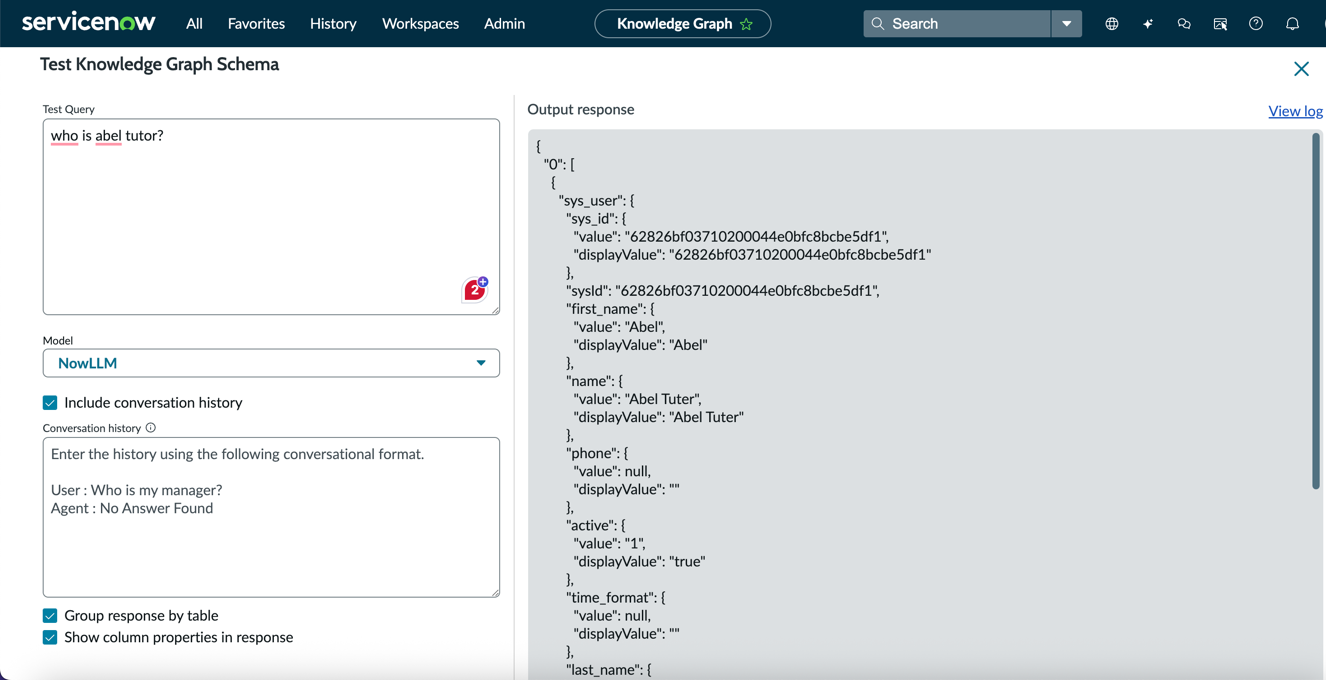Image resolution: width=1326 pixels, height=680 pixels.
Task: Open the Favorites menu
Action: 256,23
